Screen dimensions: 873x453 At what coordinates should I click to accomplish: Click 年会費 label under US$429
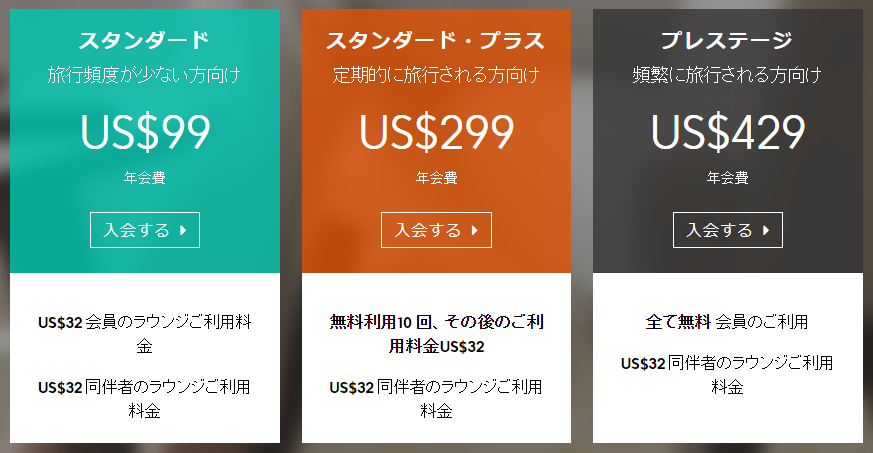coord(727,179)
